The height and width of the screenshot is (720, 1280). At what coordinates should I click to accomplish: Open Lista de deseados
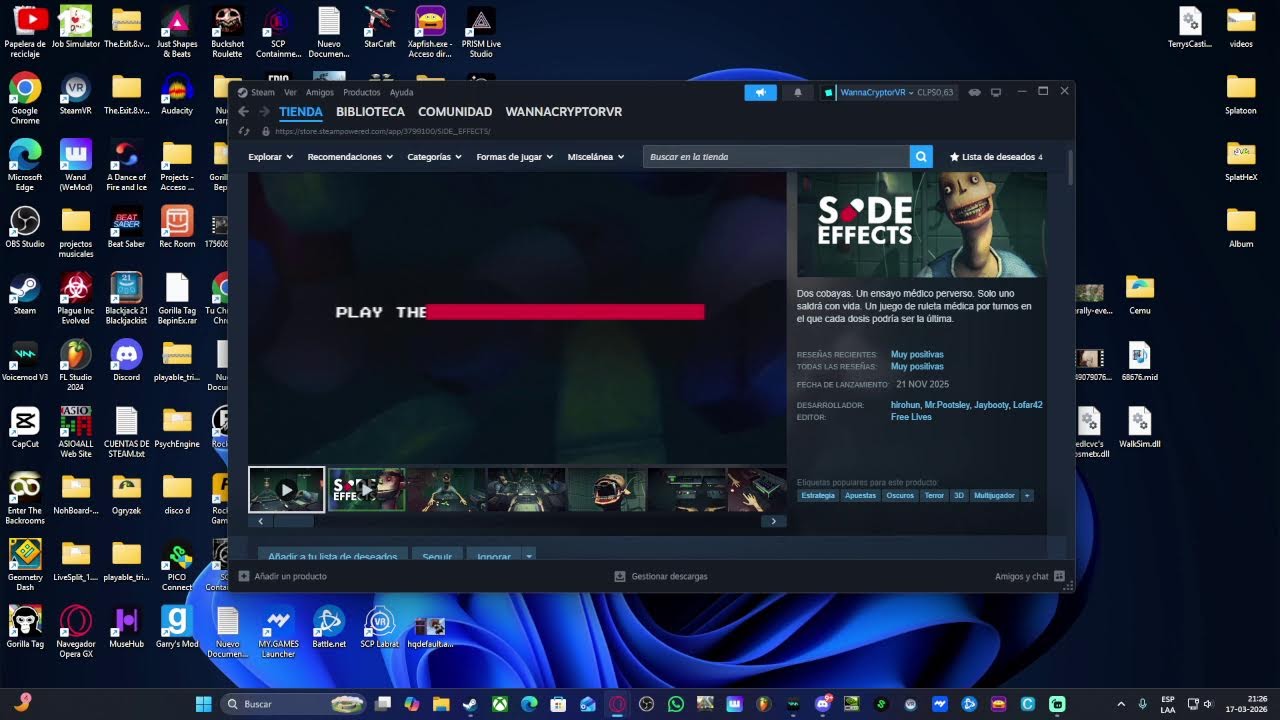[996, 157]
